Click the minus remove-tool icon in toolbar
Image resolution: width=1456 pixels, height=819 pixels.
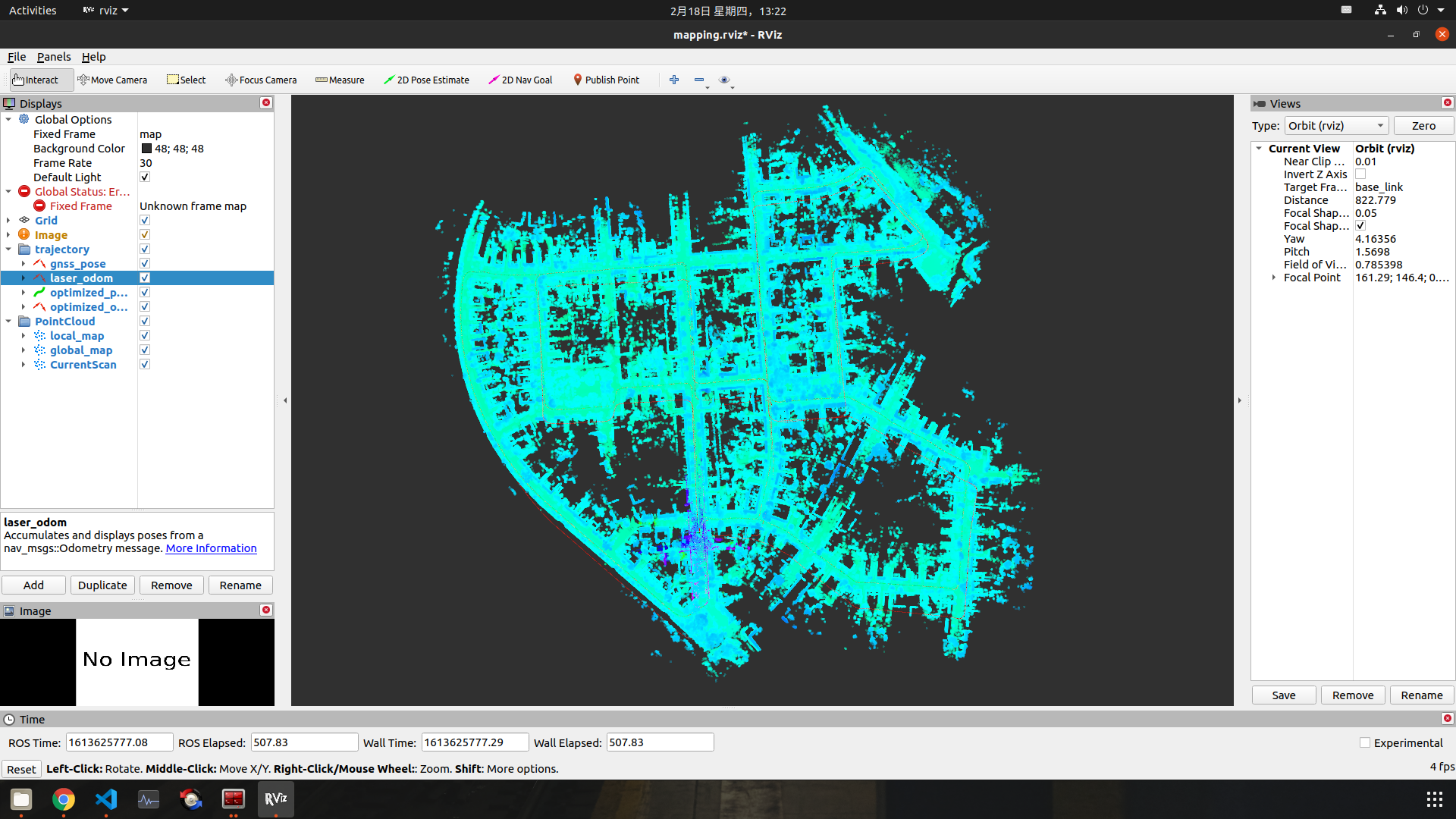tap(699, 80)
